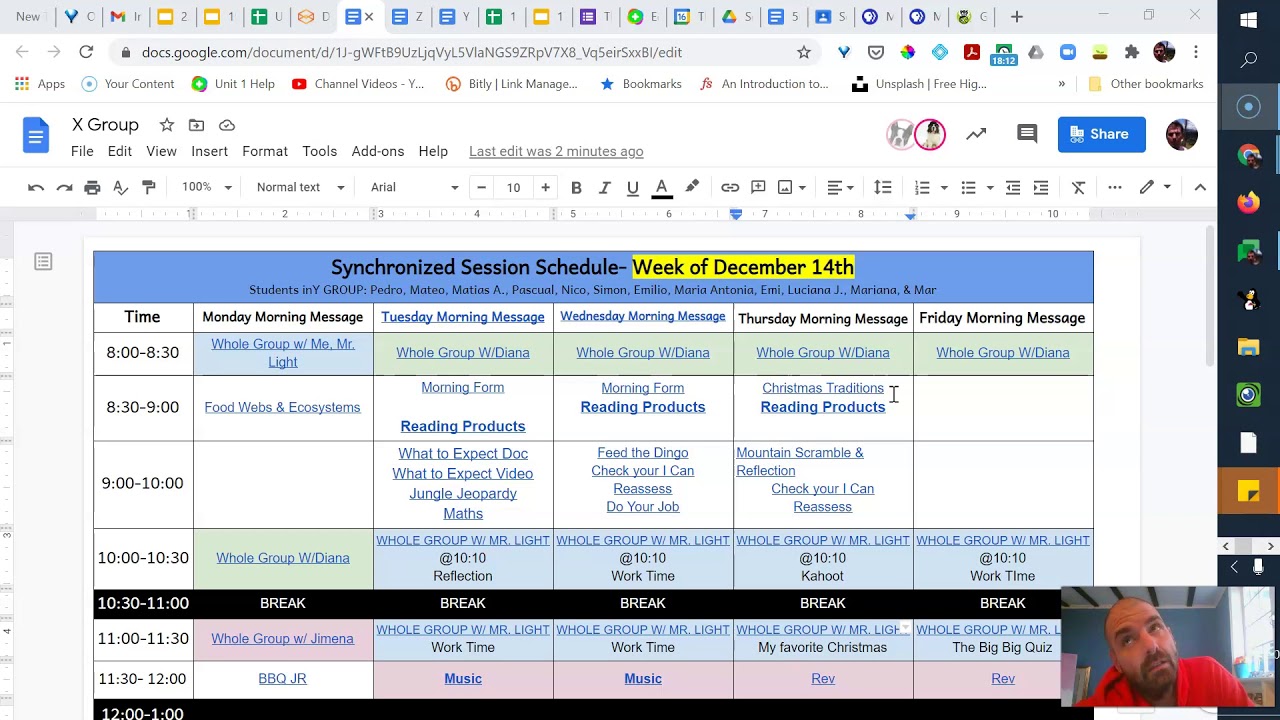Open the highlight color tool
The image size is (1280, 720).
pos(691,187)
